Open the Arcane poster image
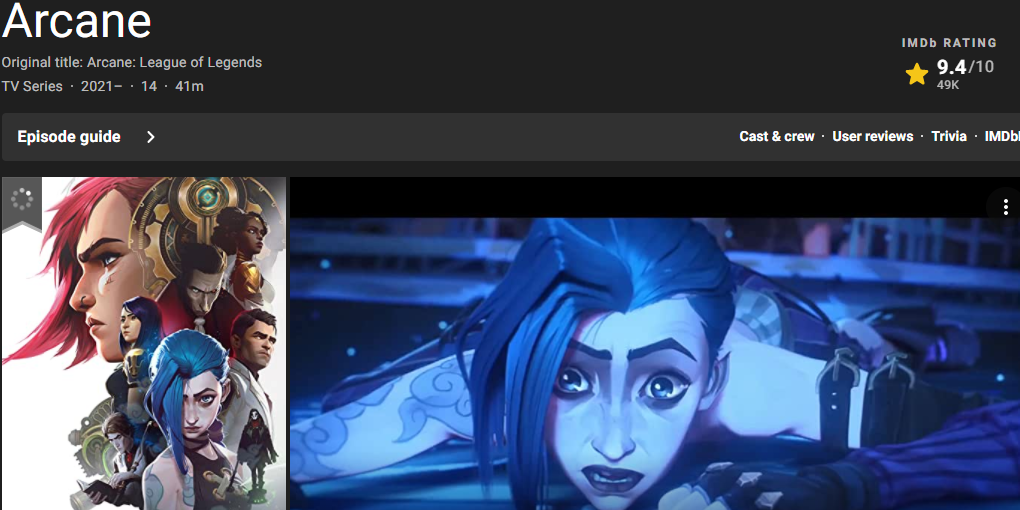 tap(144, 343)
